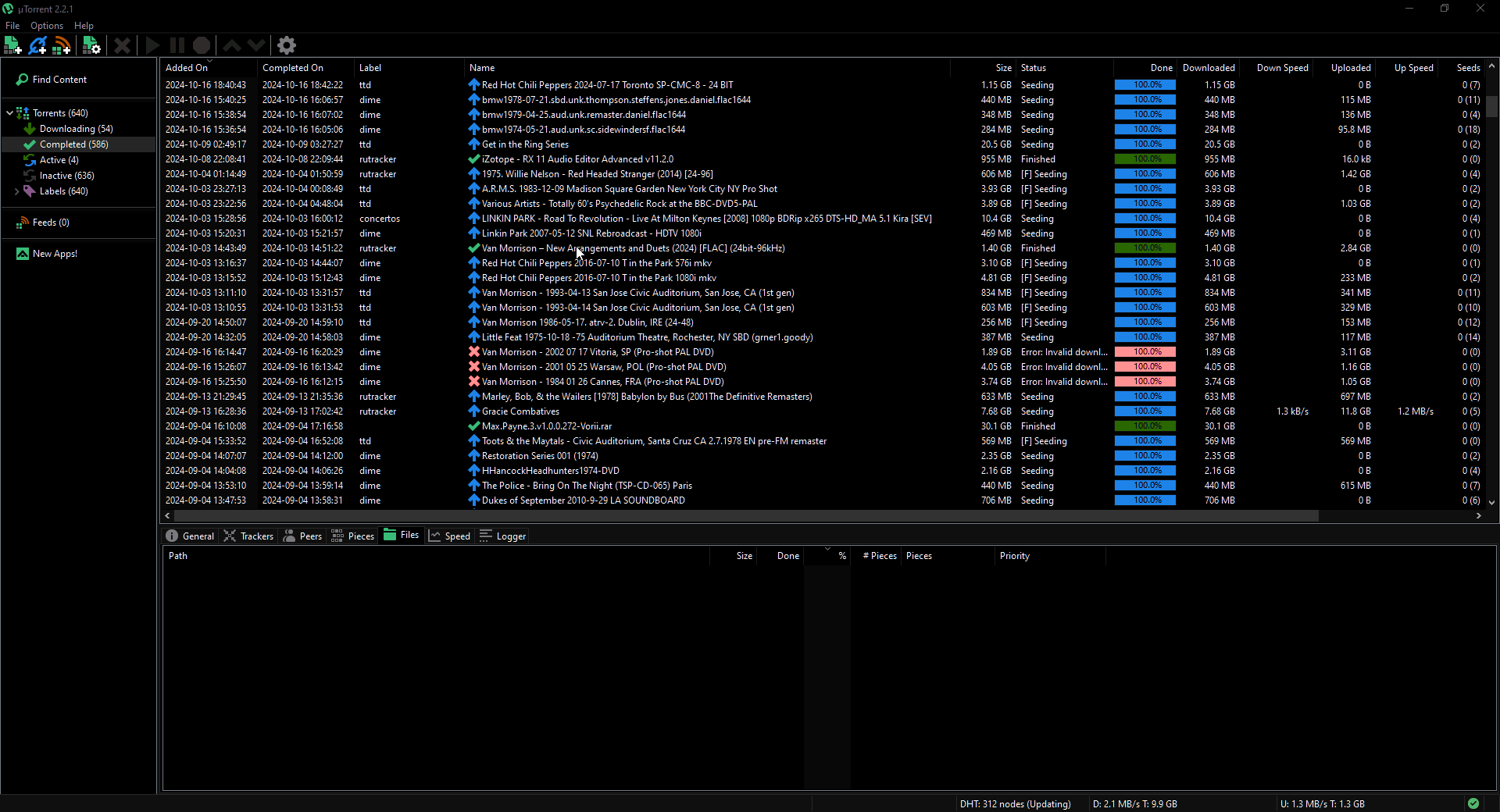Sort by Uploaded column header
Screen dimensions: 1500x812
click(x=1344, y=68)
